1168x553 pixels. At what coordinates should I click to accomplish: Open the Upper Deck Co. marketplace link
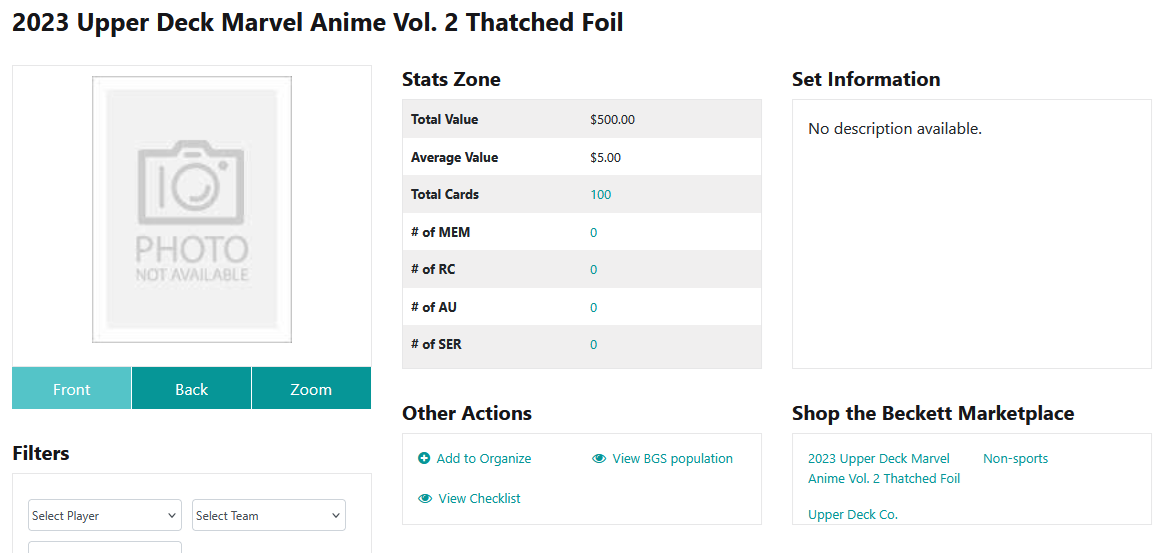[x=853, y=514]
